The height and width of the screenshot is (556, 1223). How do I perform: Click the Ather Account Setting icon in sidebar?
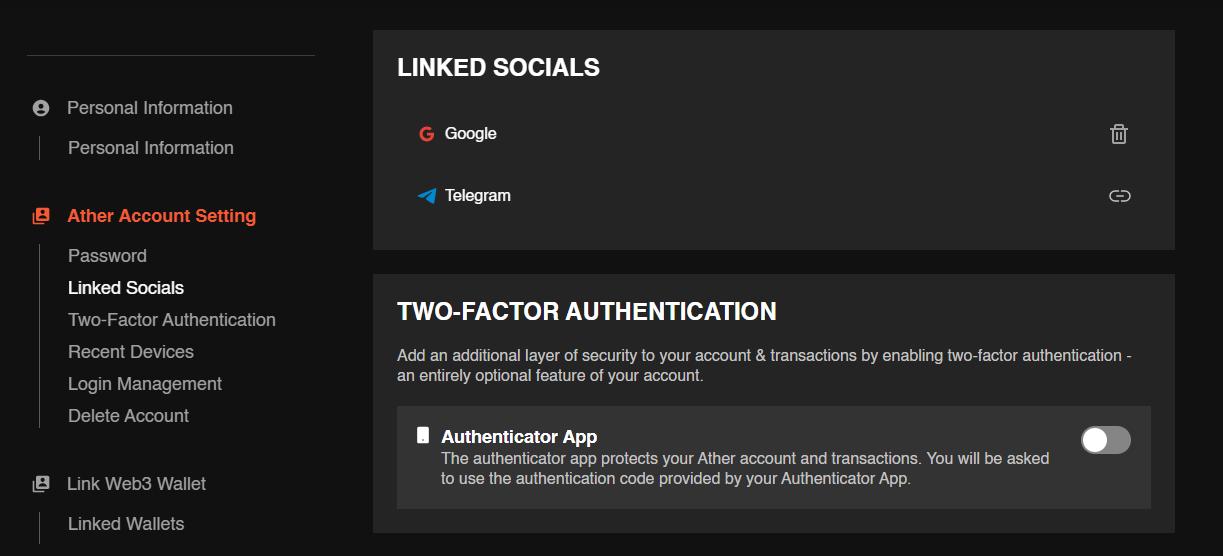pyautogui.click(x=41, y=216)
